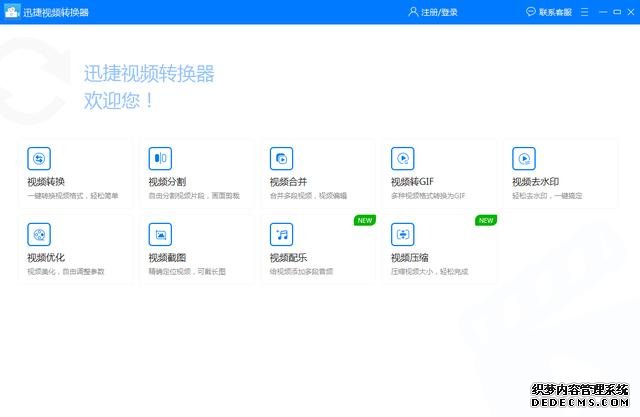Launch the 视频转GIF icon
The height and width of the screenshot is (417, 640).
(x=402, y=158)
